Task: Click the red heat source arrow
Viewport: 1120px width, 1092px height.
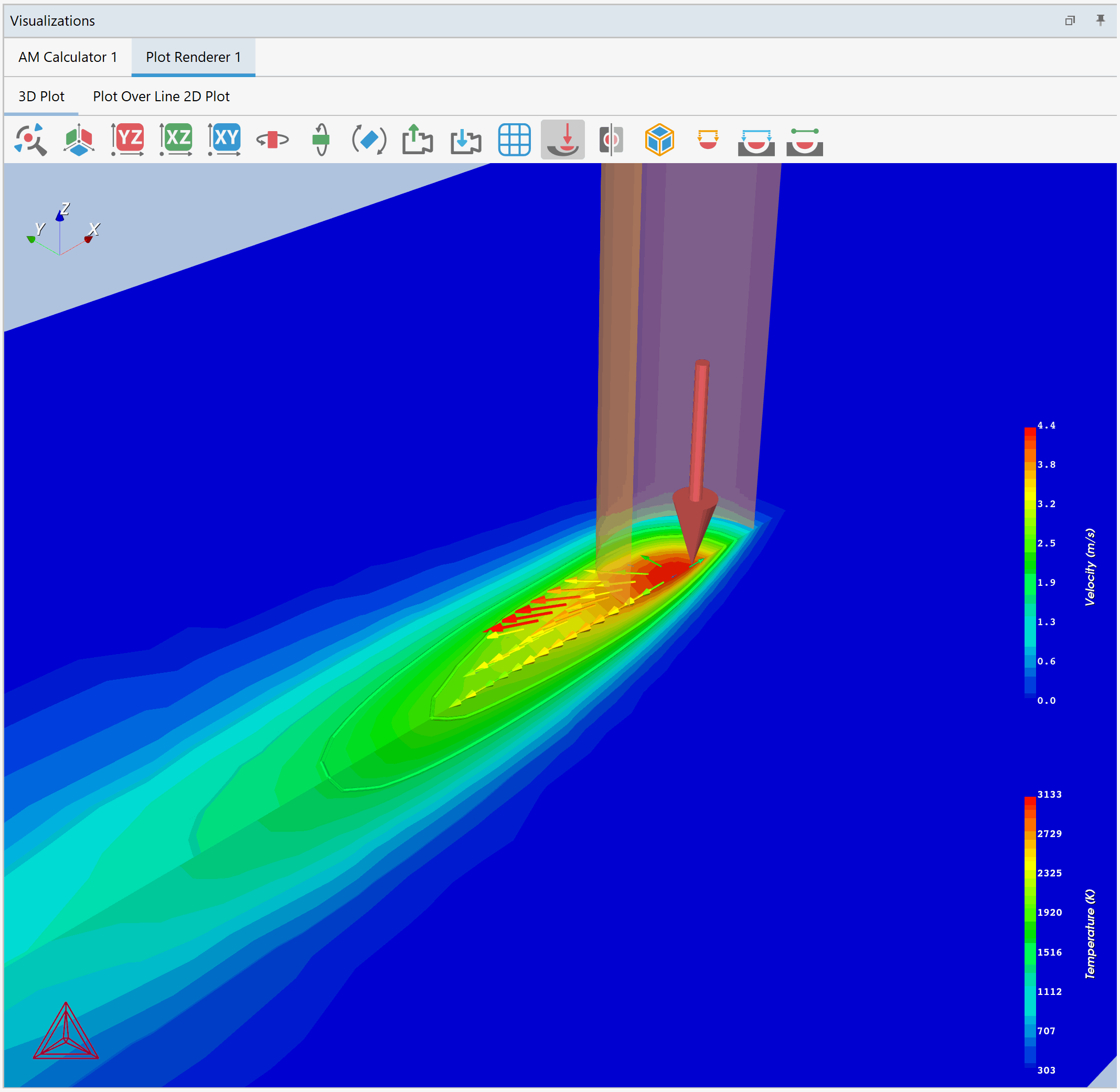Action: pyautogui.click(x=696, y=462)
